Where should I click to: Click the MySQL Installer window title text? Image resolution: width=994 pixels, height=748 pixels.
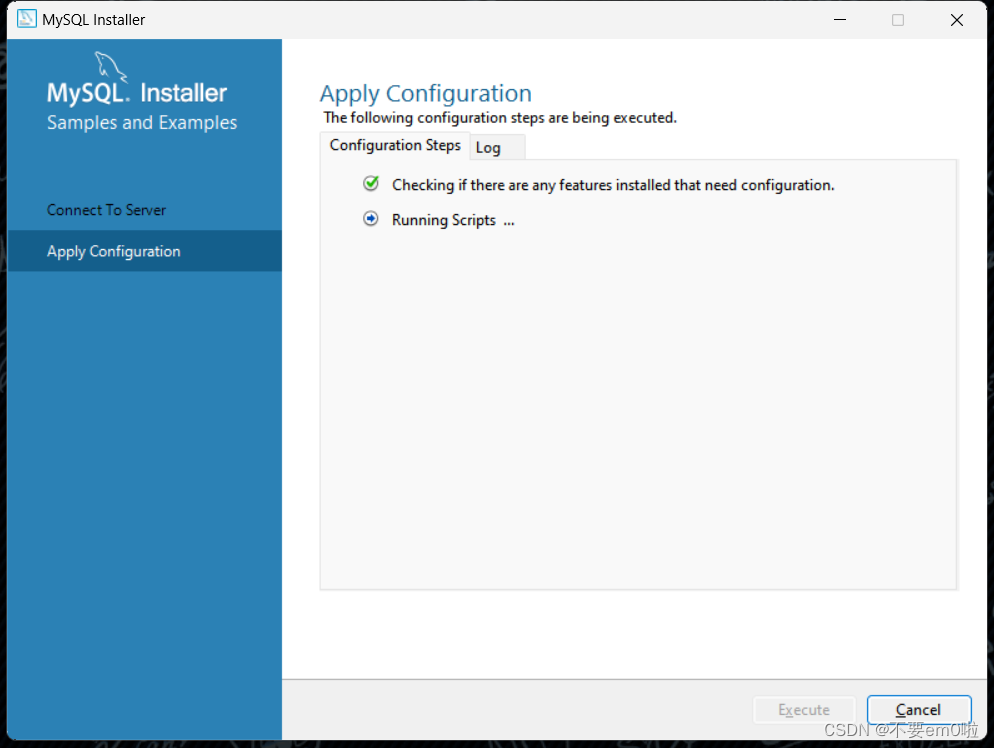(x=94, y=20)
